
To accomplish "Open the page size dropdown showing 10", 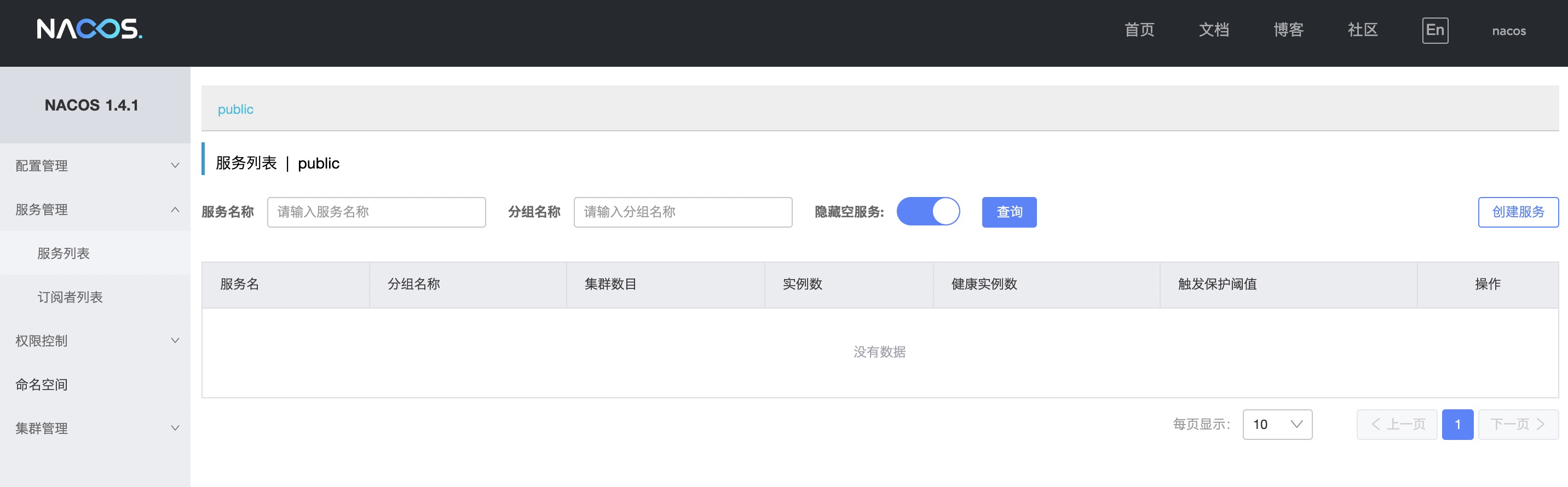I will (x=1277, y=425).
